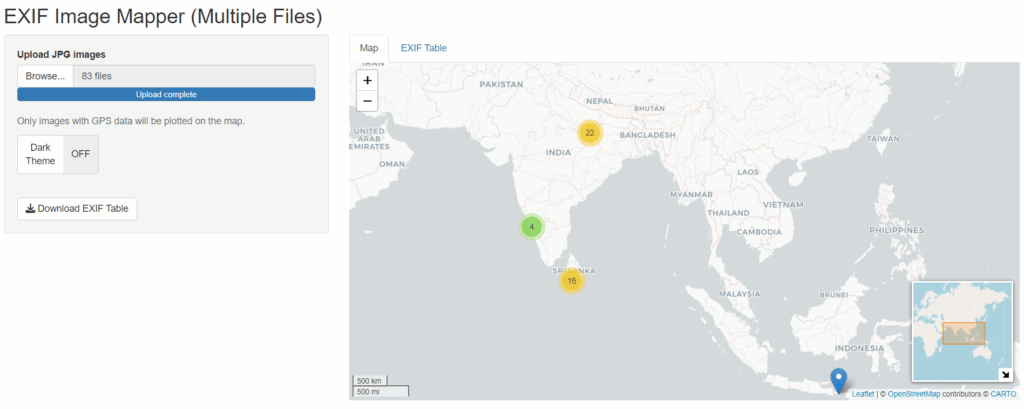Zoom out on the map

[x=367, y=101]
